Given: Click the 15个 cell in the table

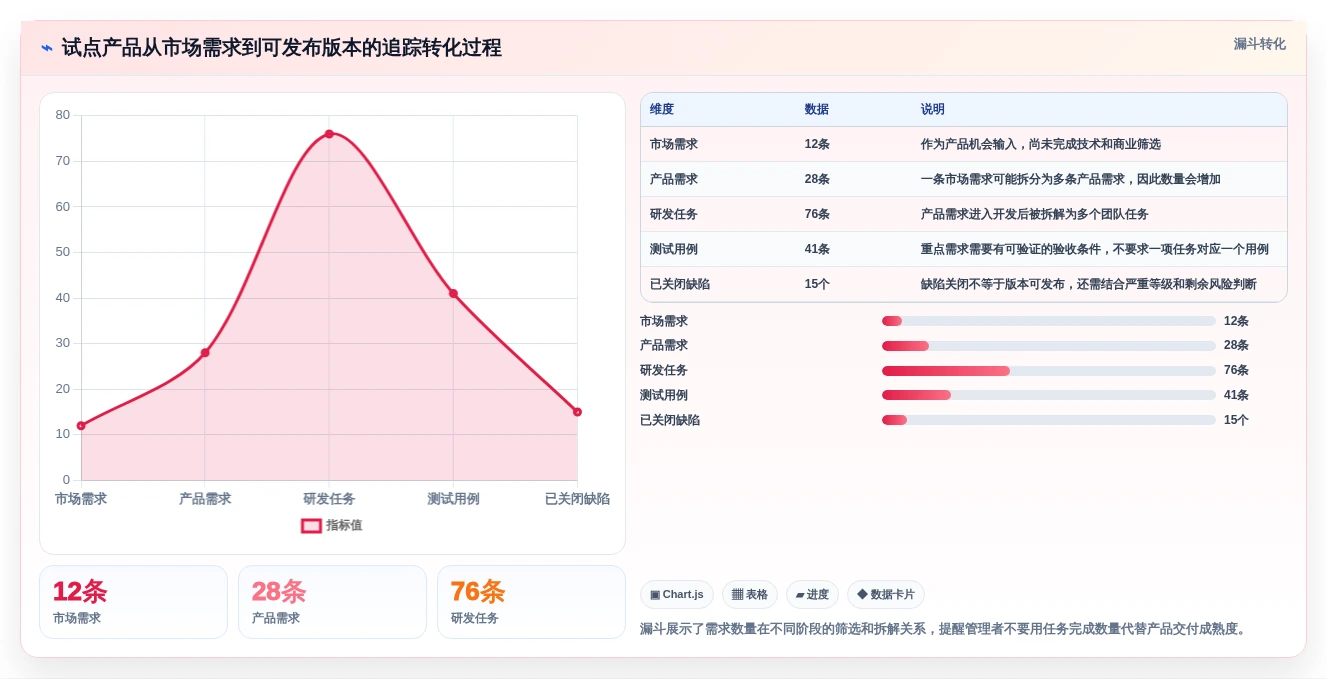Looking at the screenshot, I should click(x=817, y=284).
